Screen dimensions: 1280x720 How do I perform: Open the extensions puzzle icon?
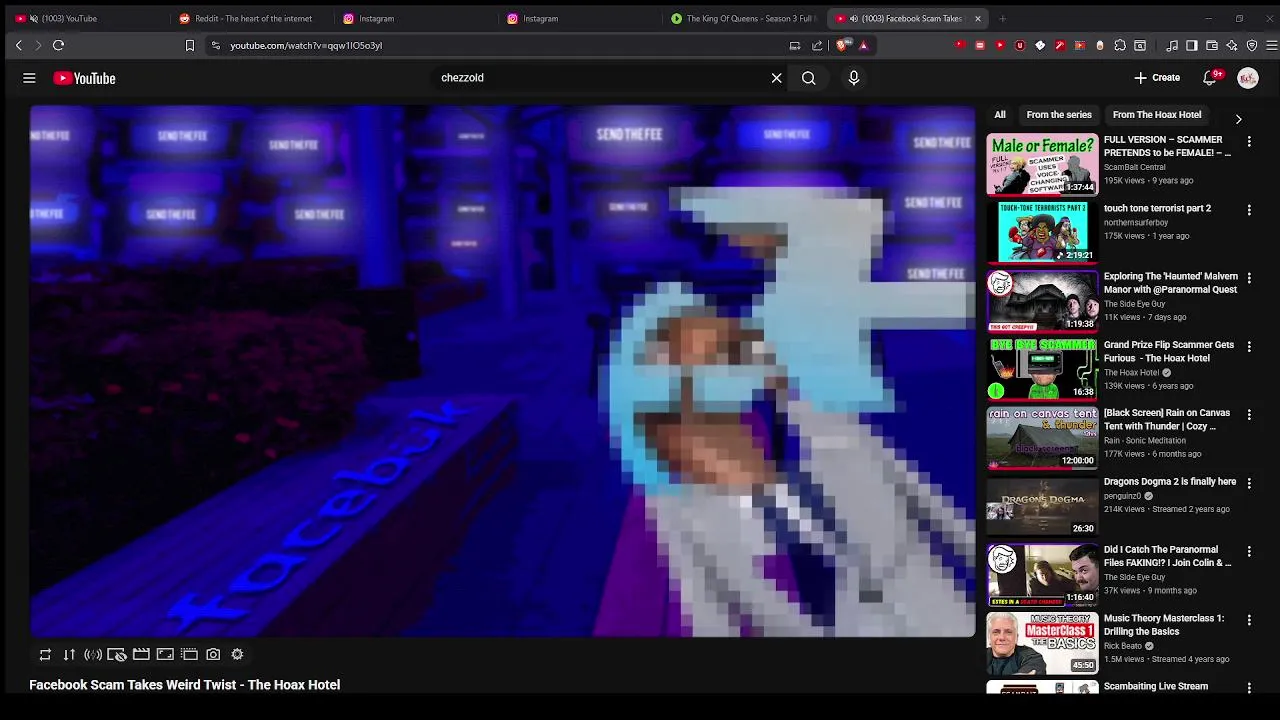click(x=1120, y=45)
